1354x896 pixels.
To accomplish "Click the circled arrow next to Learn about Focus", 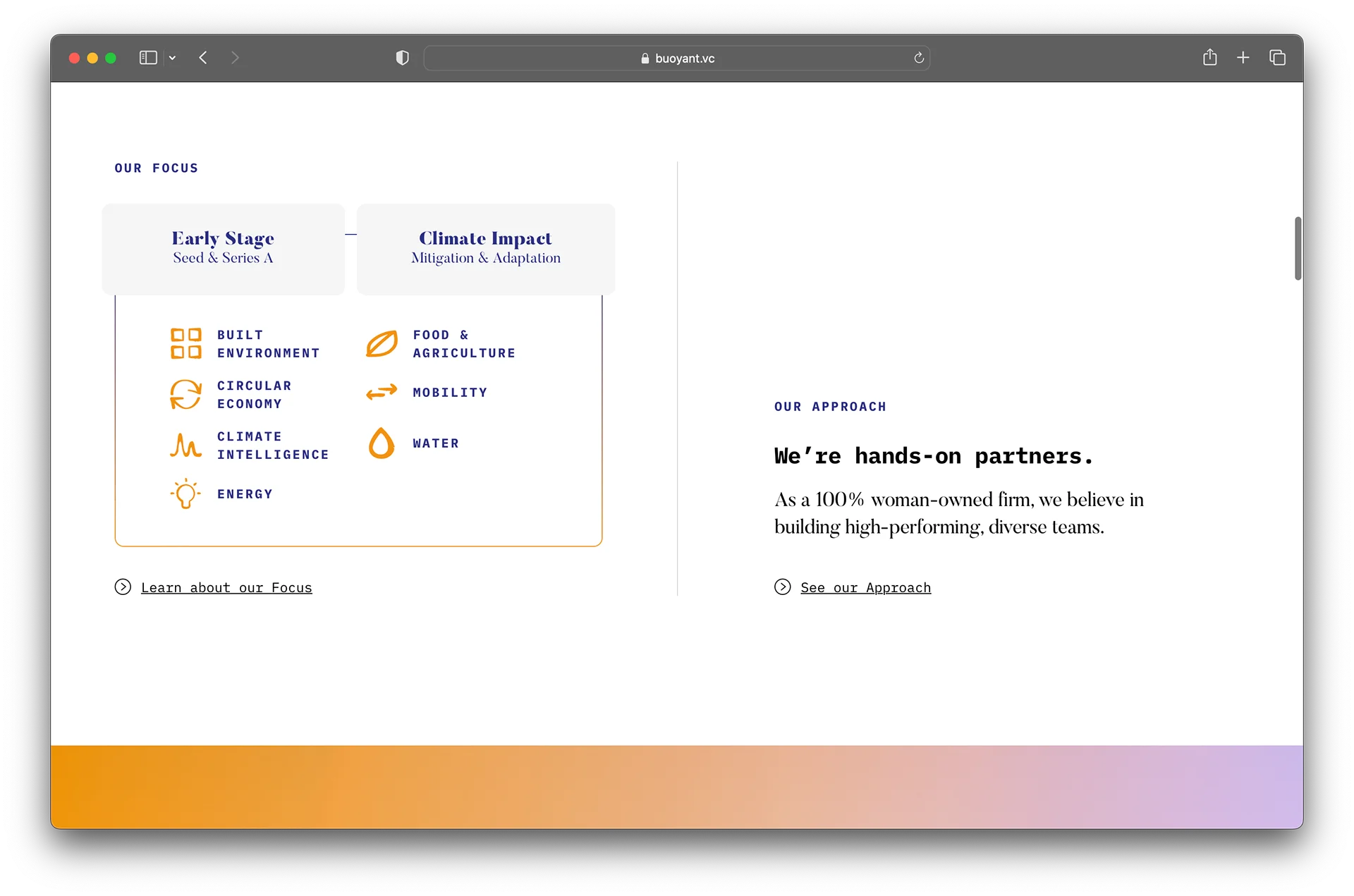I will (x=123, y=587).
